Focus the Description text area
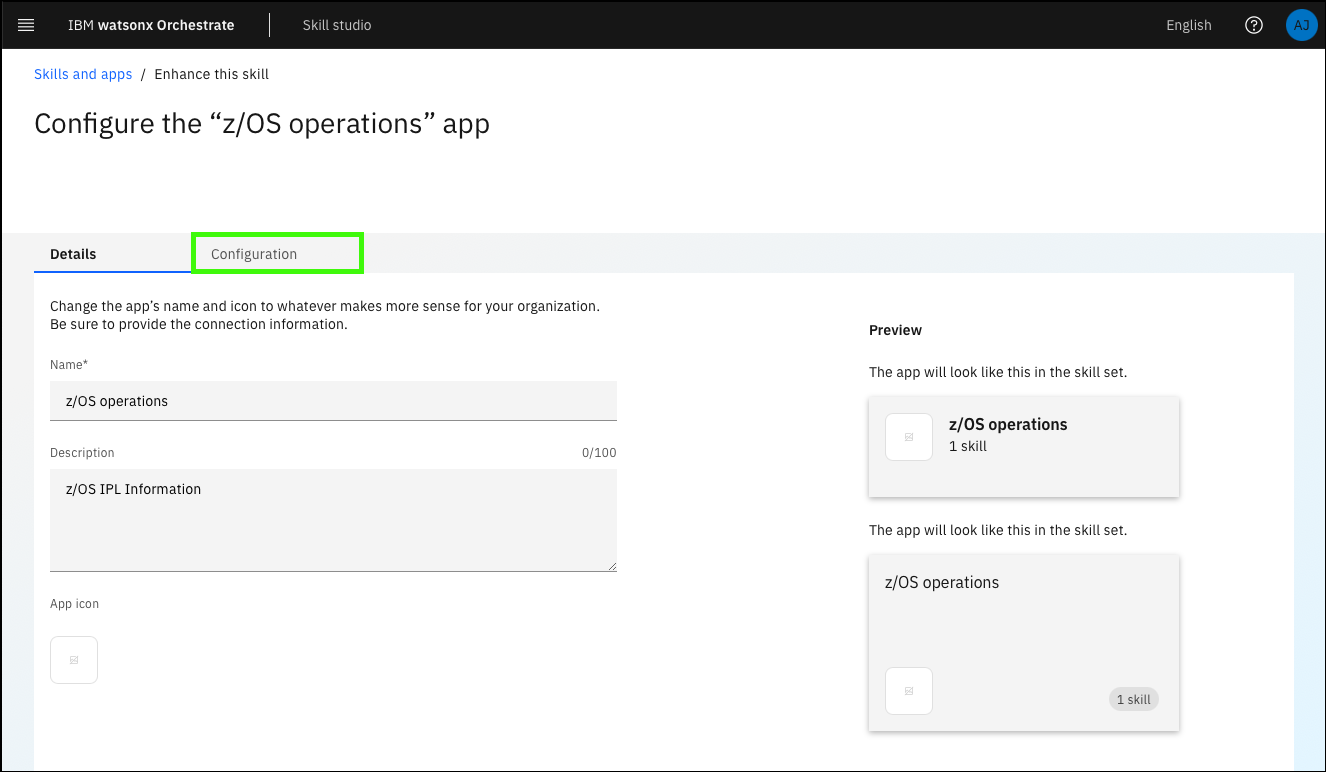The image size is (1326, 772). (x=333, y=520)
